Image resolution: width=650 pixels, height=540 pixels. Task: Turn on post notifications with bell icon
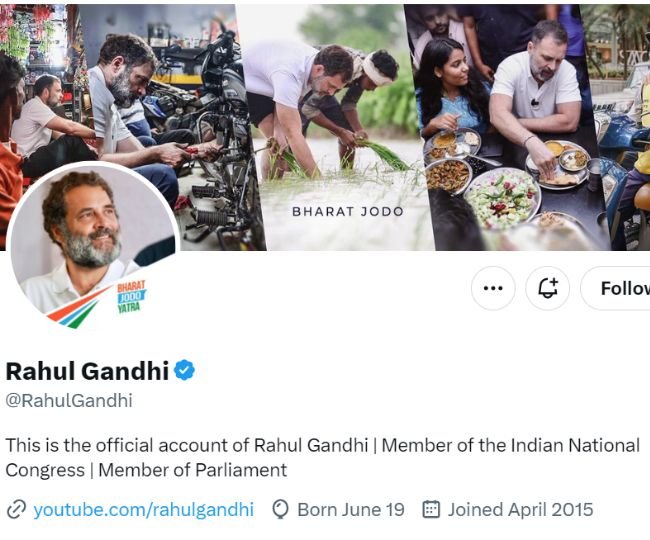pos(547,288)
